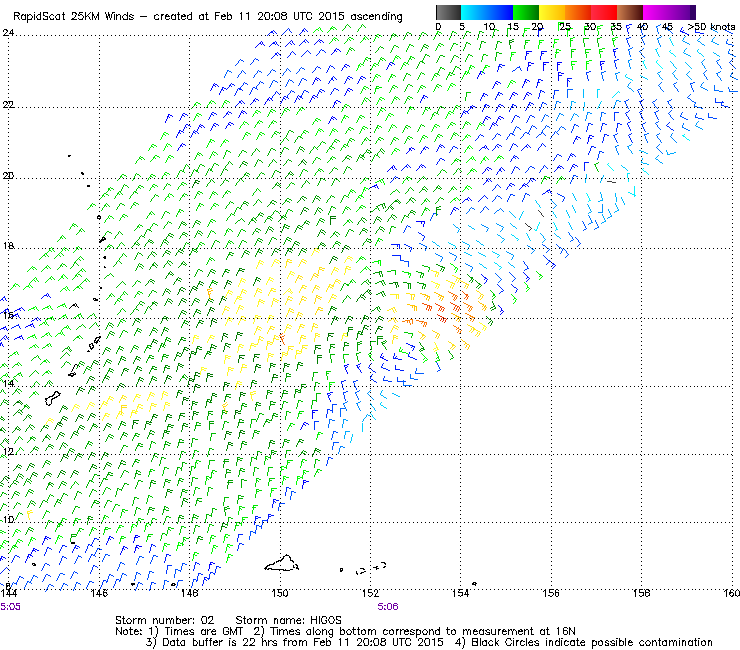Click the '148' longitude axis label
740x650 pixels.
189,593
